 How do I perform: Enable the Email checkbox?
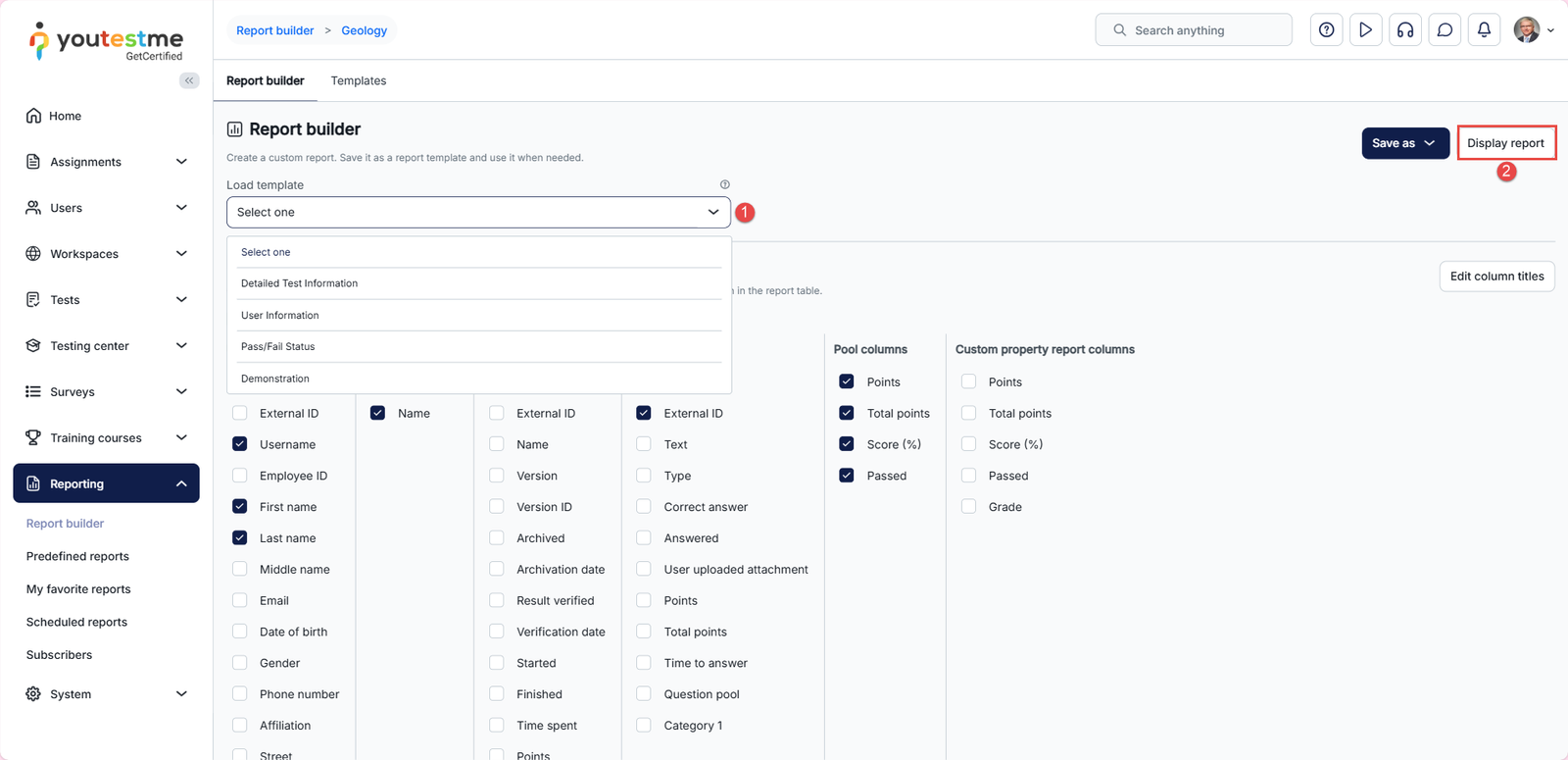point(240,600)
